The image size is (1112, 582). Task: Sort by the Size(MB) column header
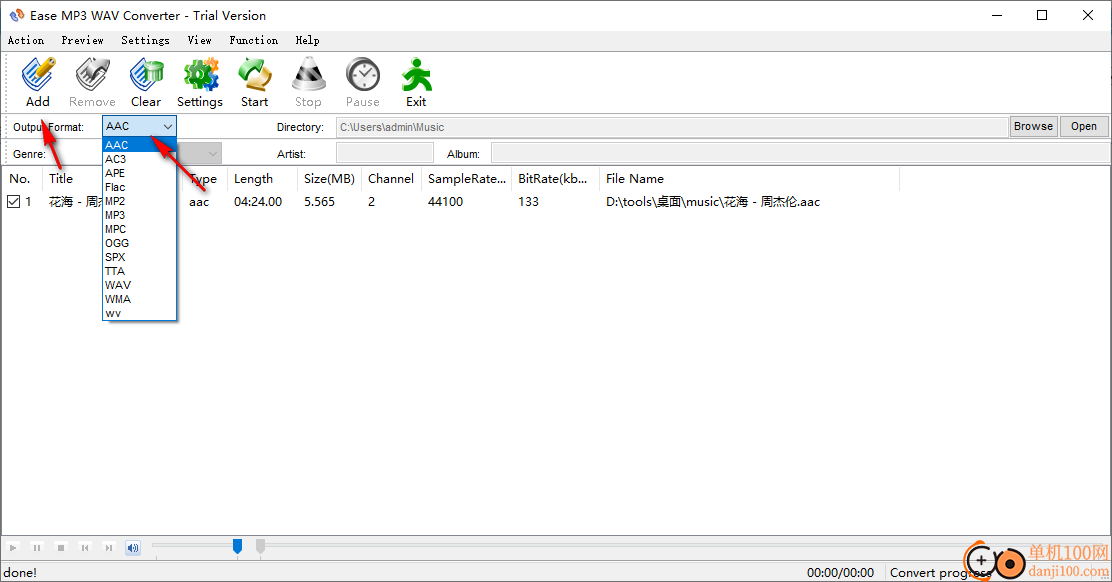coord(329,179)
